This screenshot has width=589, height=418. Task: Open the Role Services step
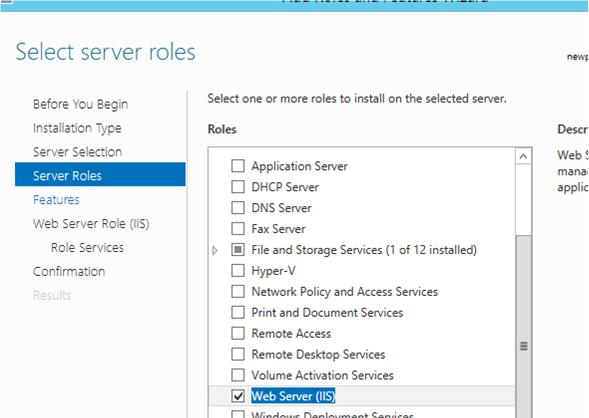(x=87, y=247)
